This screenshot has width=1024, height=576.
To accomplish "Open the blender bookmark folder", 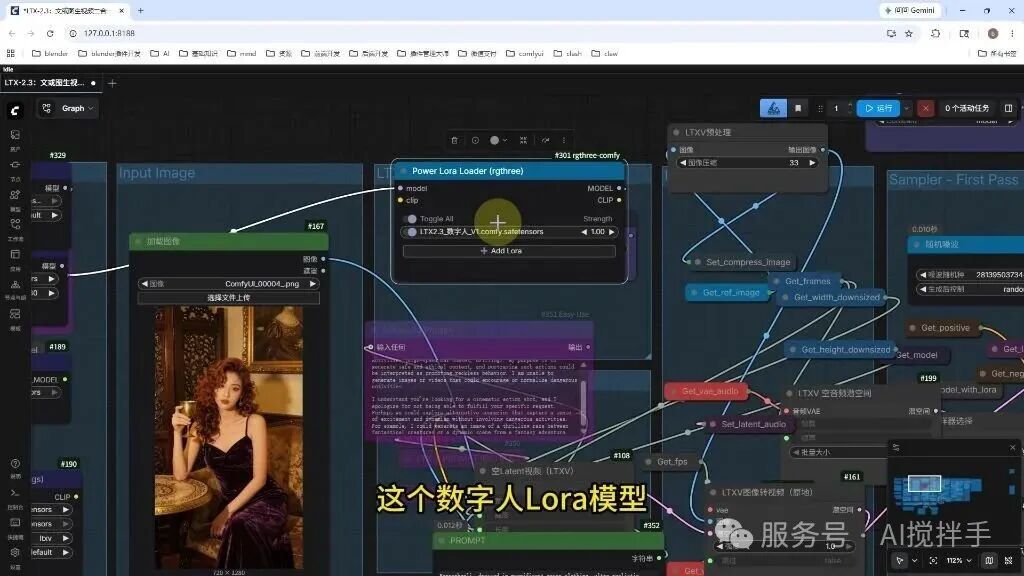I will [x=50, y=54].
